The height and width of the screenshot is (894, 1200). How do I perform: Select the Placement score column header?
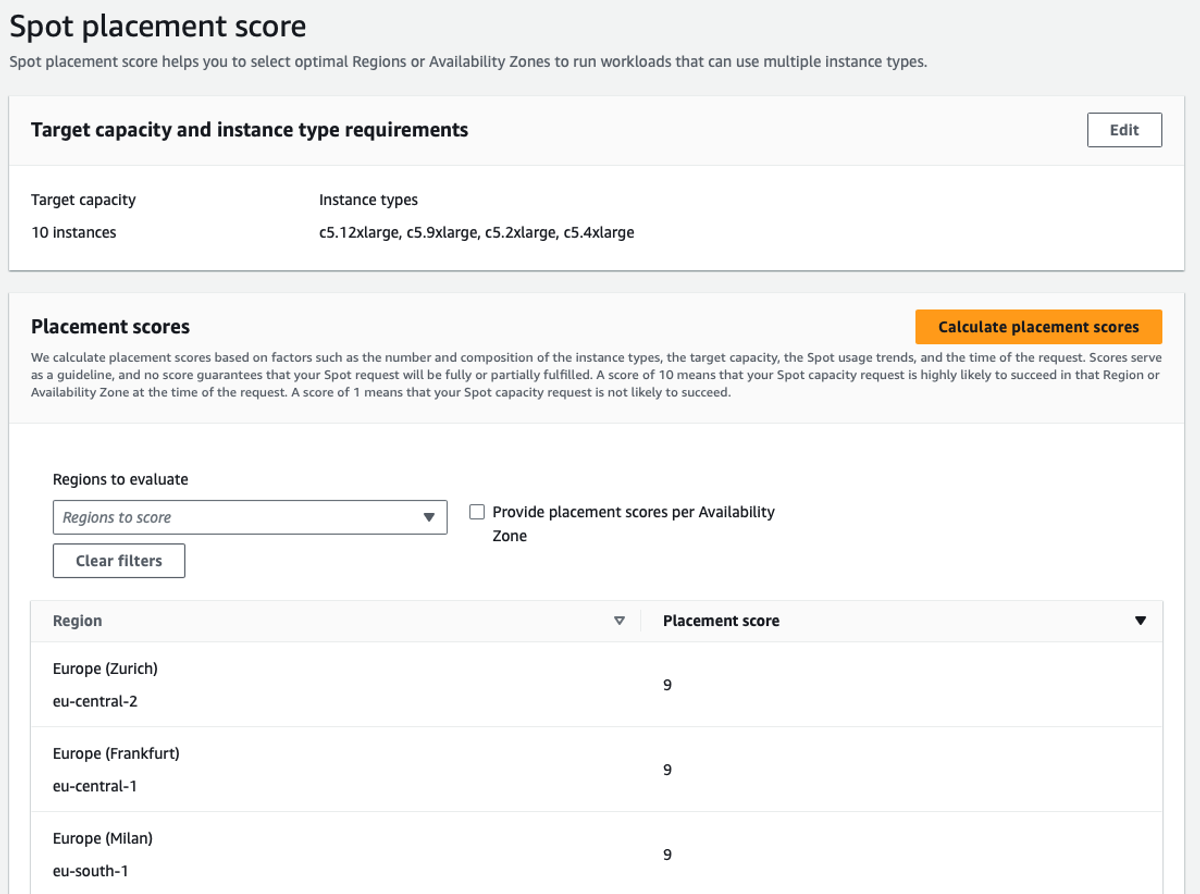[721, 621]
